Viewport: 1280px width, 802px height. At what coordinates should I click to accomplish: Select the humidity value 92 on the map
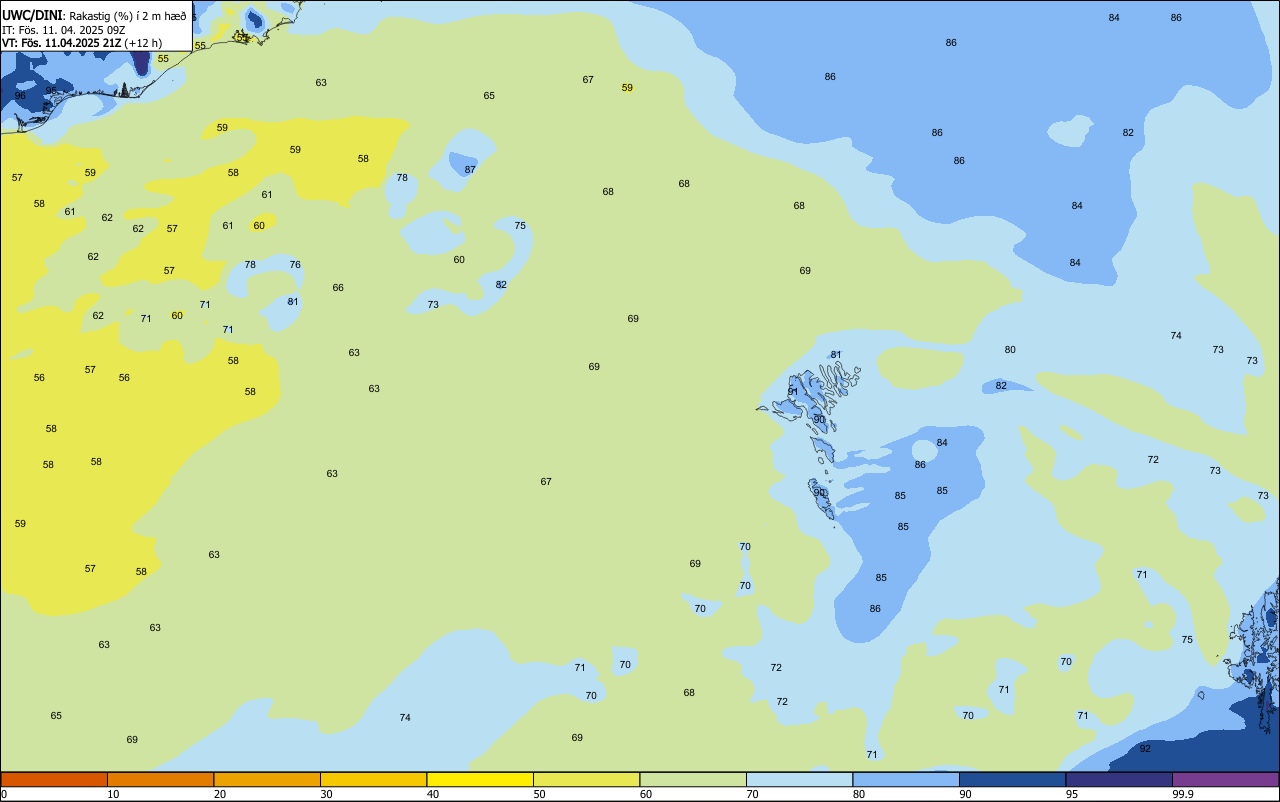(x=1145, y=748)
